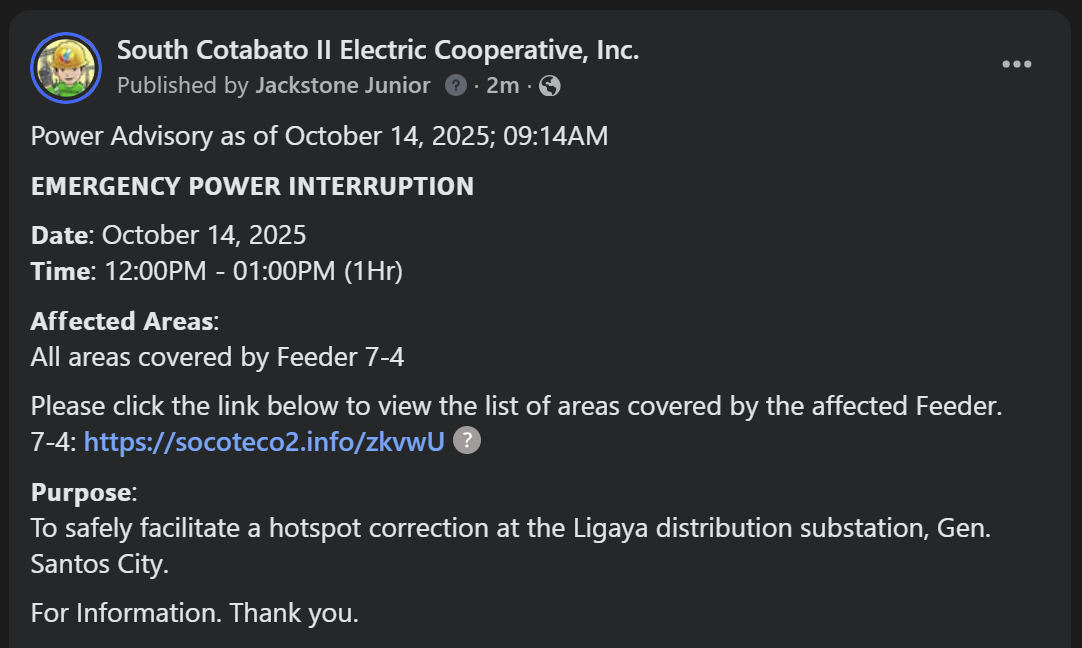Click the "Please click the link below" sentence
This screenshot has height=648, width=1082.
(515, 407)
